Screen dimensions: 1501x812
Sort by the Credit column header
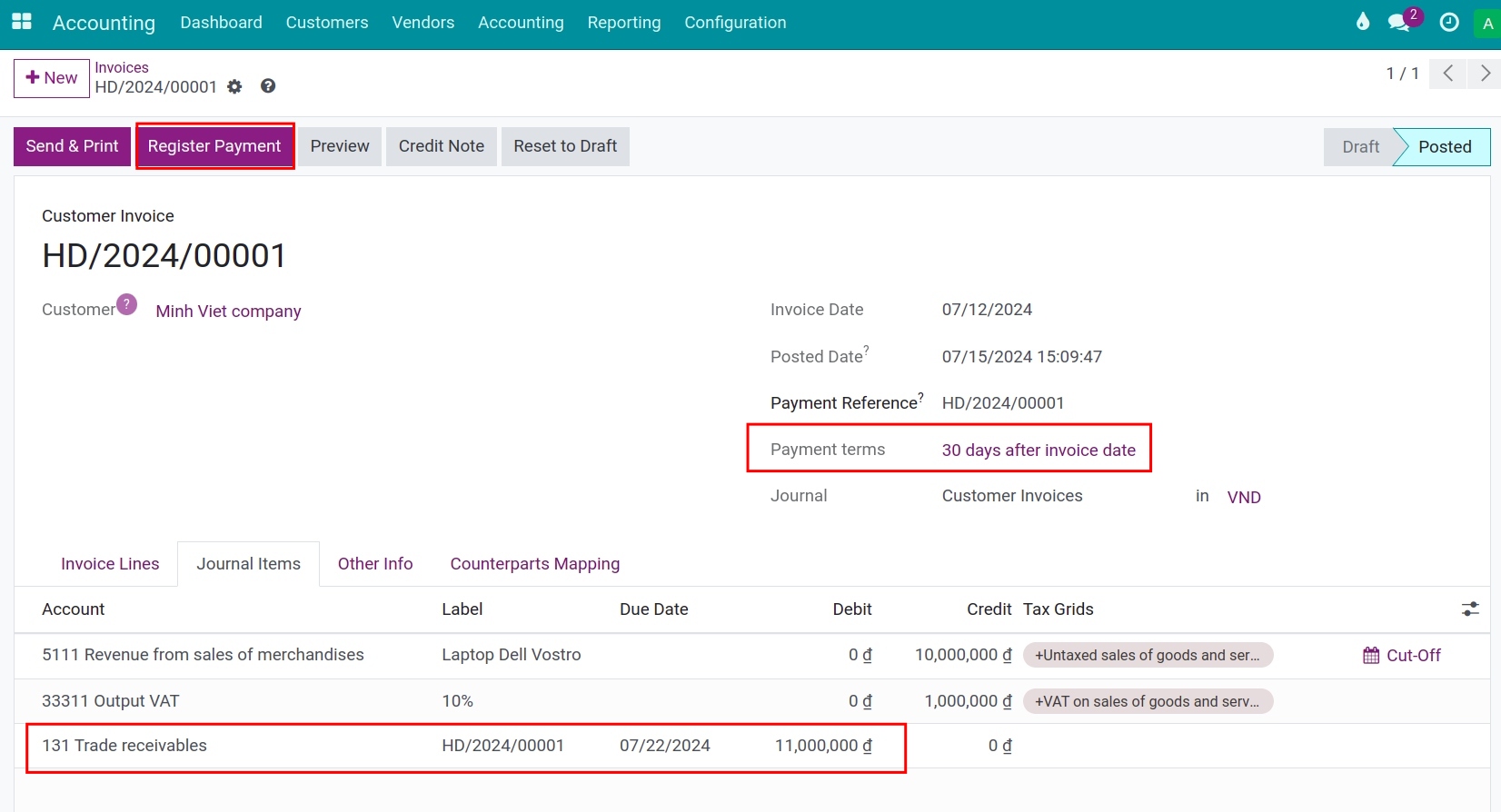(x=989, y=609)
